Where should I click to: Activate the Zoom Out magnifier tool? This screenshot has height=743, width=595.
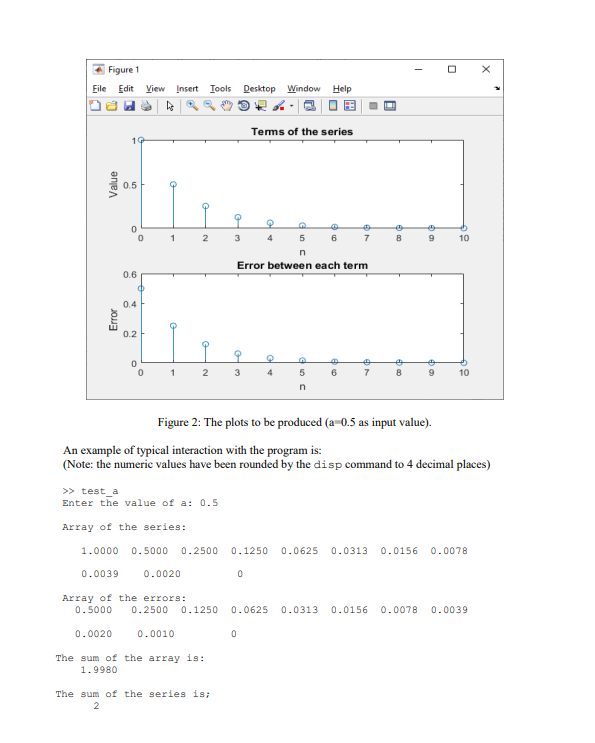click(209, 105)
